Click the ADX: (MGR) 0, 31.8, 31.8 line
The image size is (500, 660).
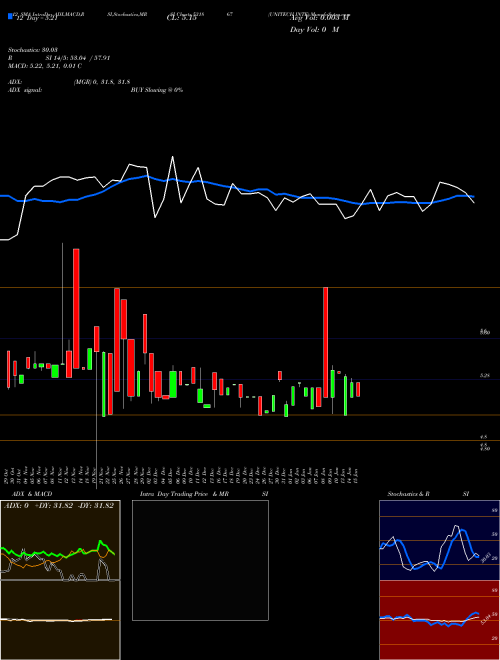click(x=69, y=82)
